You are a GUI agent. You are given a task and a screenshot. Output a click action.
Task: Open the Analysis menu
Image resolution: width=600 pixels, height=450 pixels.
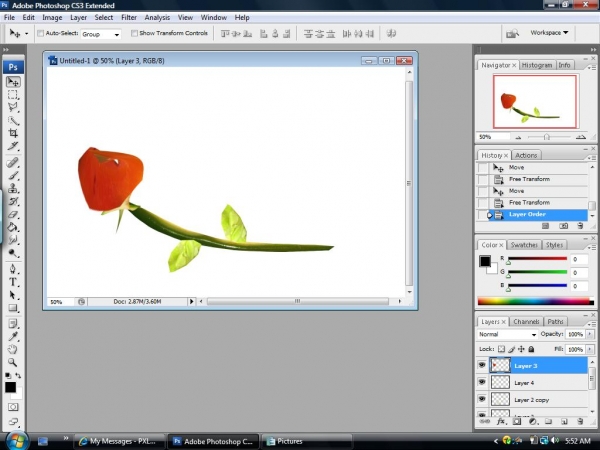pyautogui.click(x=157, y=18)
